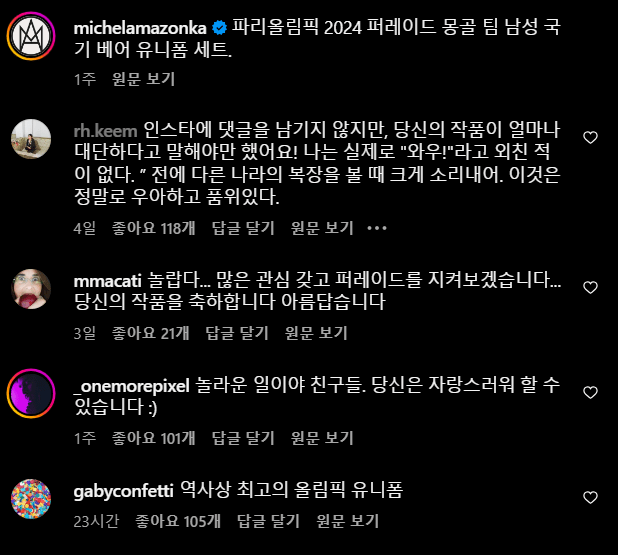Reply to rh.keem's comment via 답글 달기

tap(243, 228)
